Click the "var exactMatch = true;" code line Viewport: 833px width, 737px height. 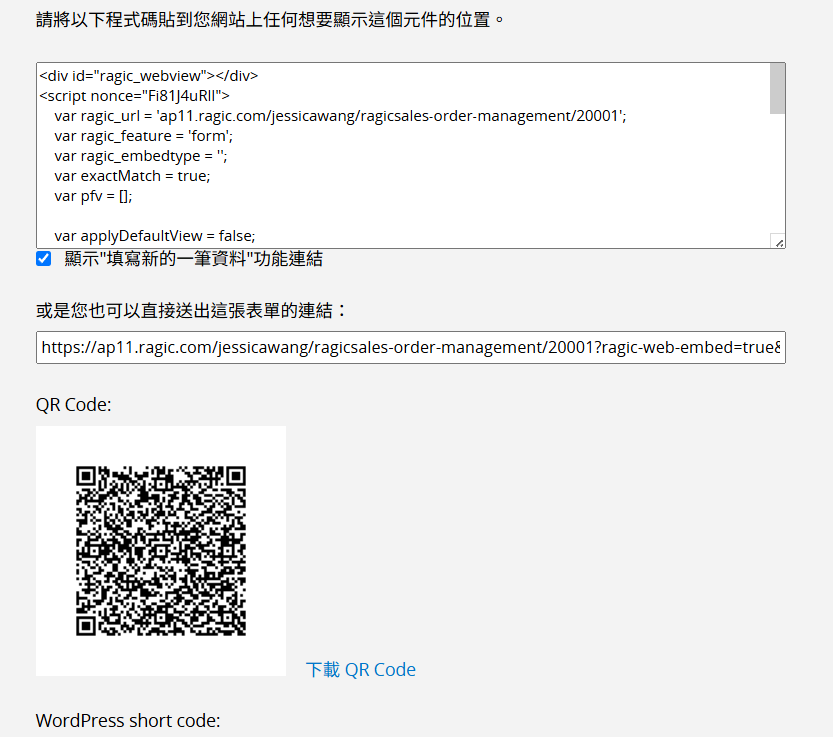click(x=132, y=176)
